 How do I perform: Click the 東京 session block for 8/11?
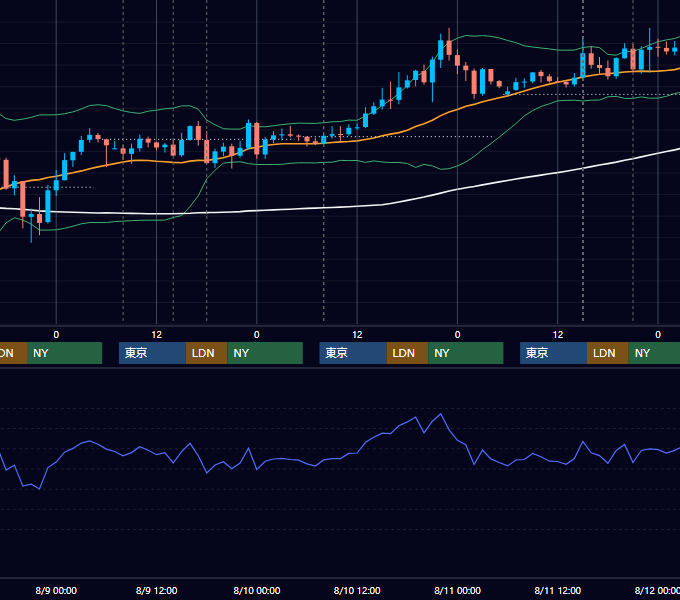pos(553,353)
